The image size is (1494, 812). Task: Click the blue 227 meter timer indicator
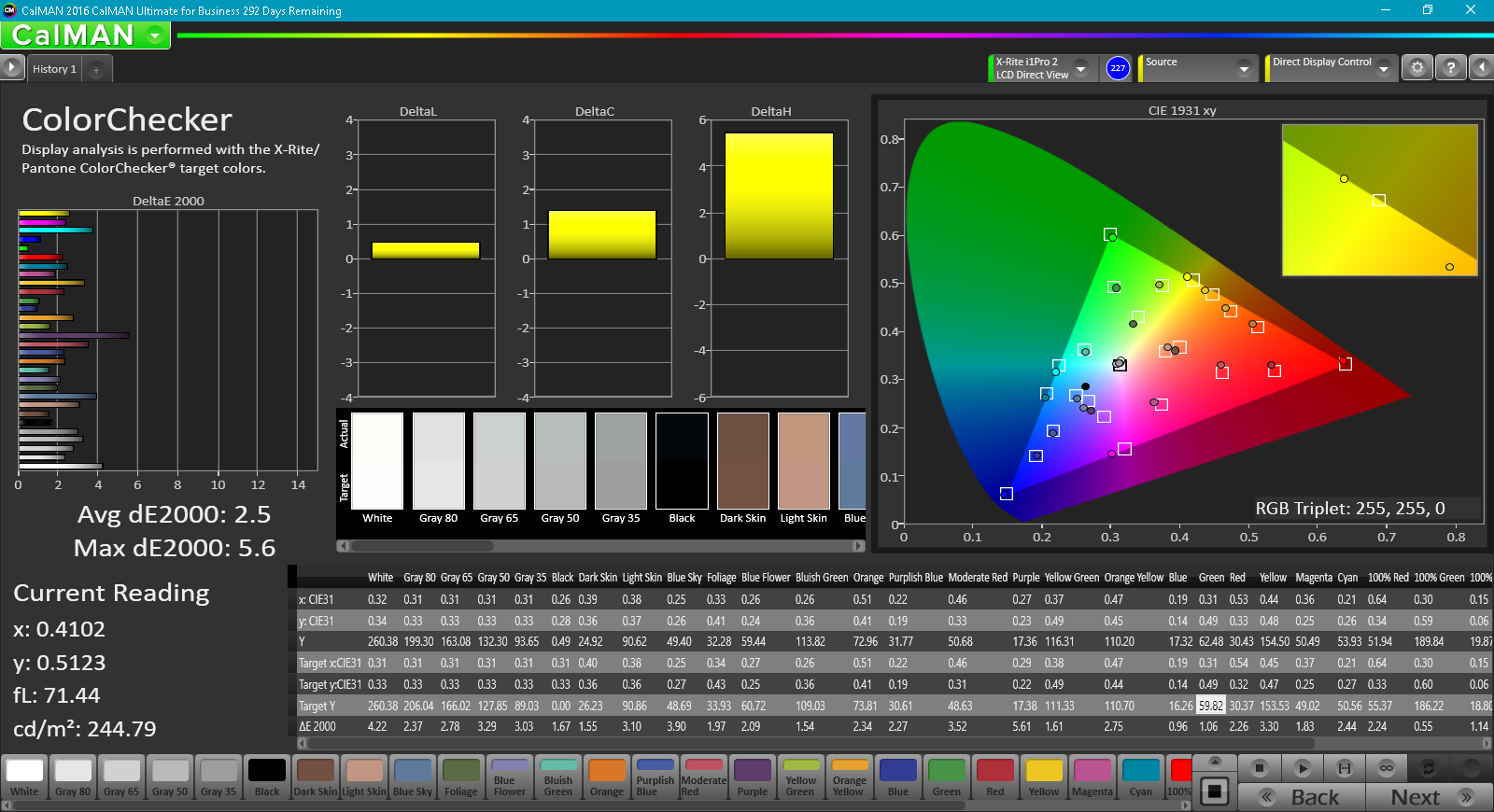coord(1118,68)
